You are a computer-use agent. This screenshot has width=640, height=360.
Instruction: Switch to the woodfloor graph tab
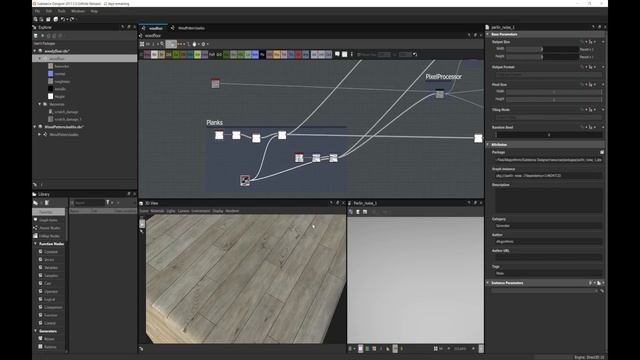[x=153, y=28]
